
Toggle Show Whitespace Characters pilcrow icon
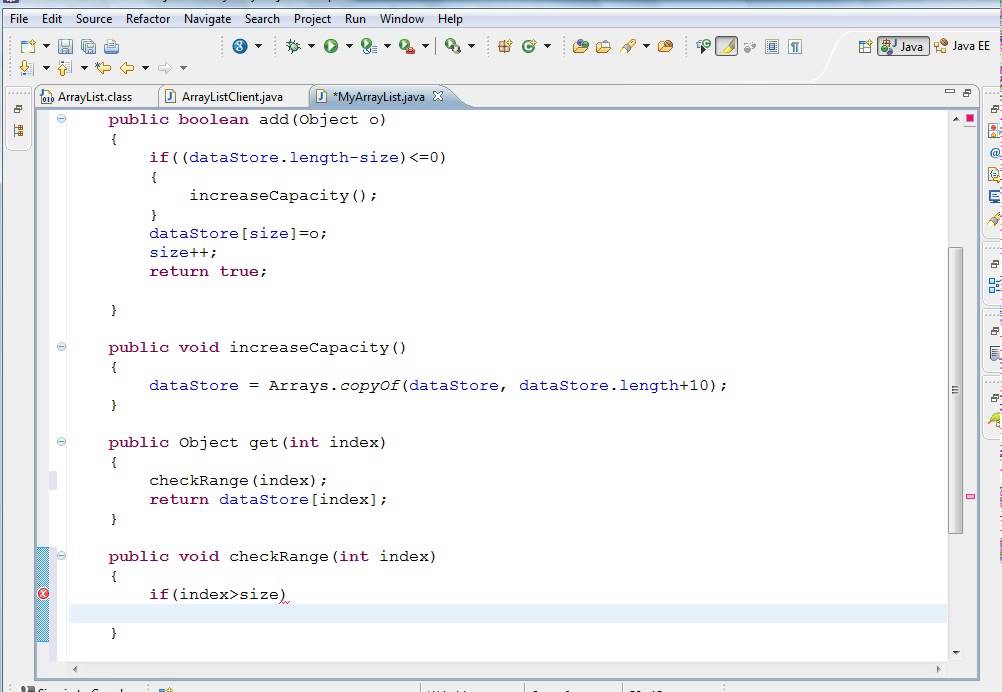795,46
